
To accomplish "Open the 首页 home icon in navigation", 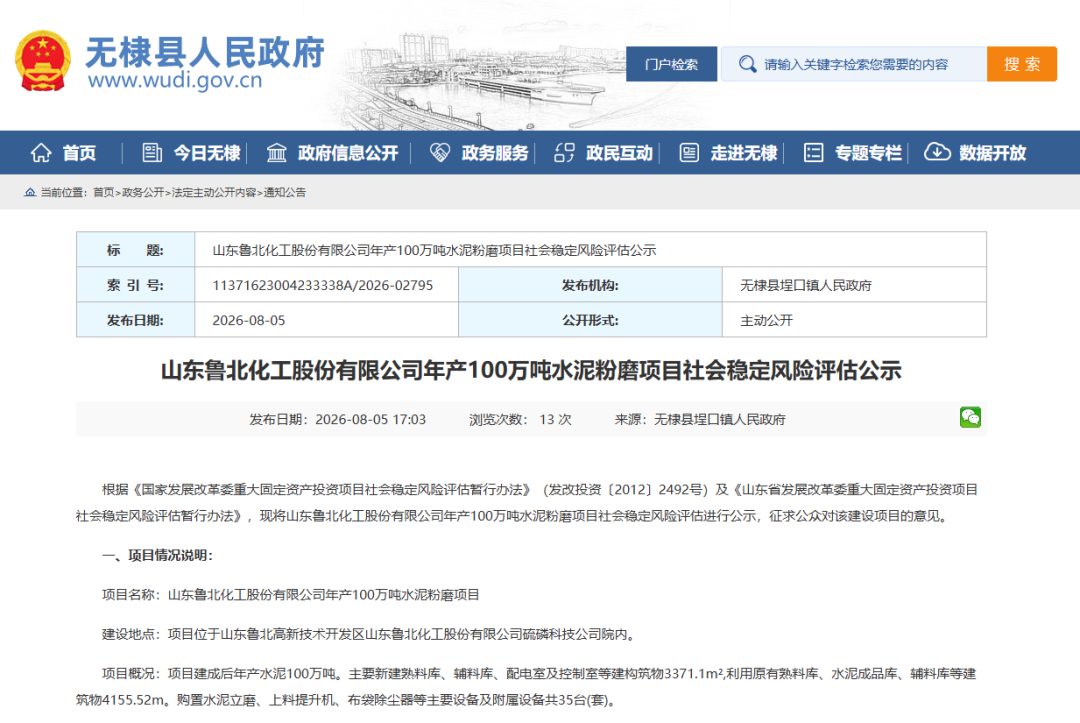I will point(41,153).
